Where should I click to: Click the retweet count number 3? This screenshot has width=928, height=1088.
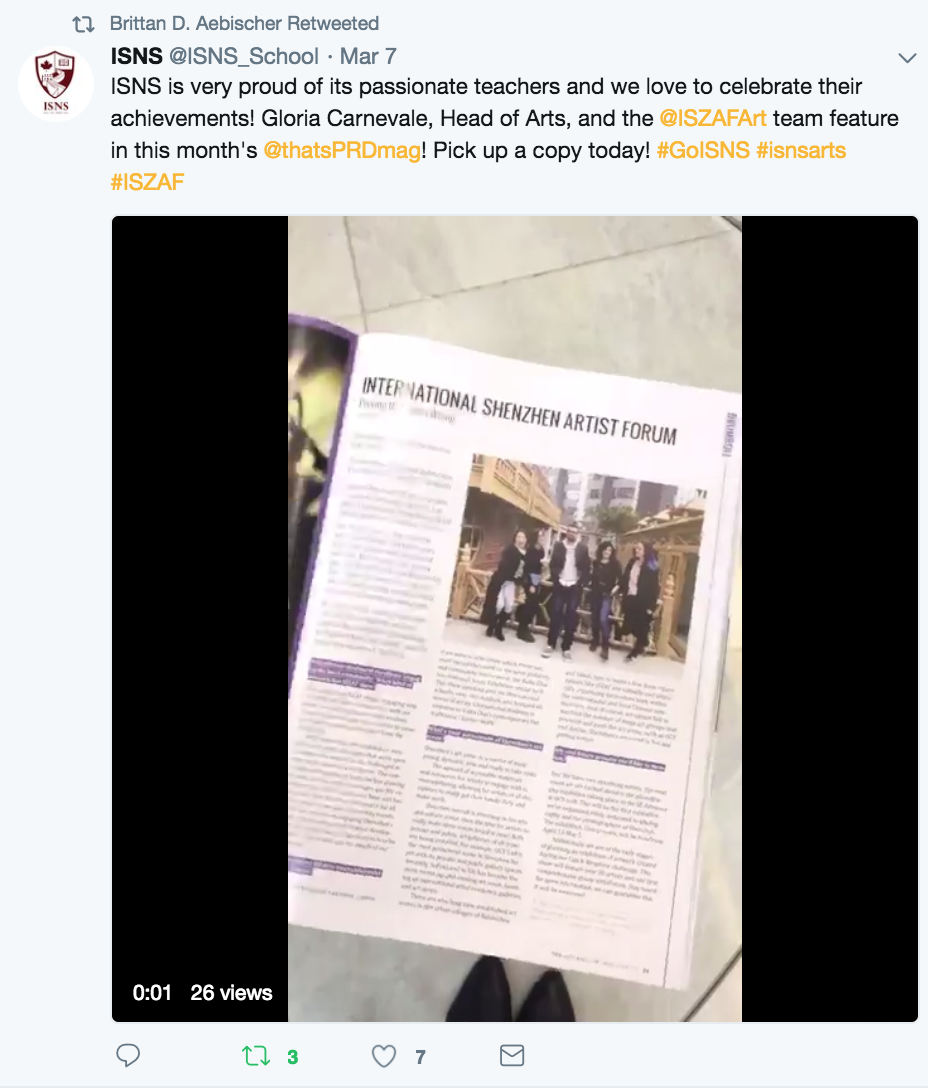[x=293, y=1057]
